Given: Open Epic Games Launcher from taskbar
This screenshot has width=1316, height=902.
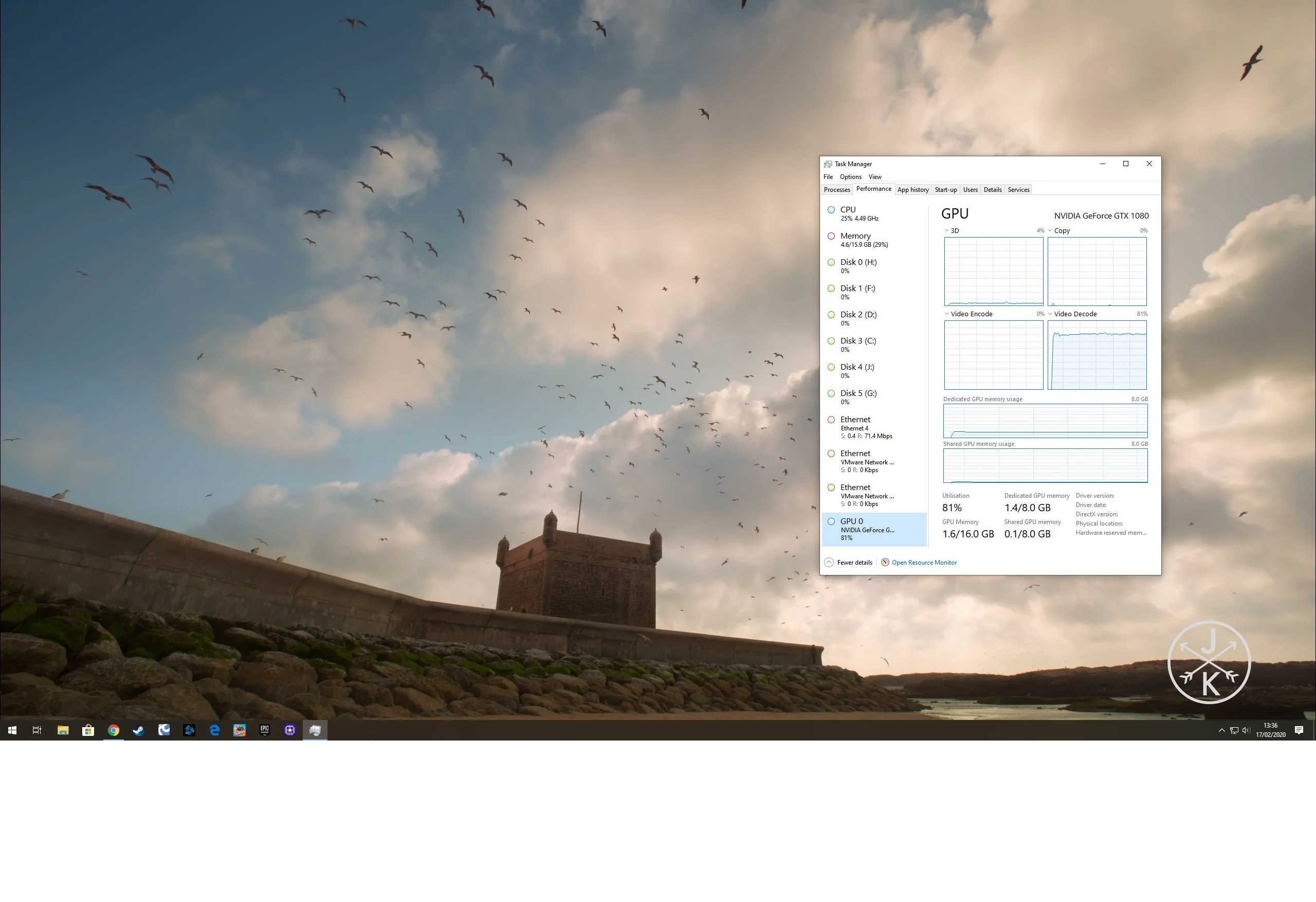Looking at the screenshot, I should 264,730.
